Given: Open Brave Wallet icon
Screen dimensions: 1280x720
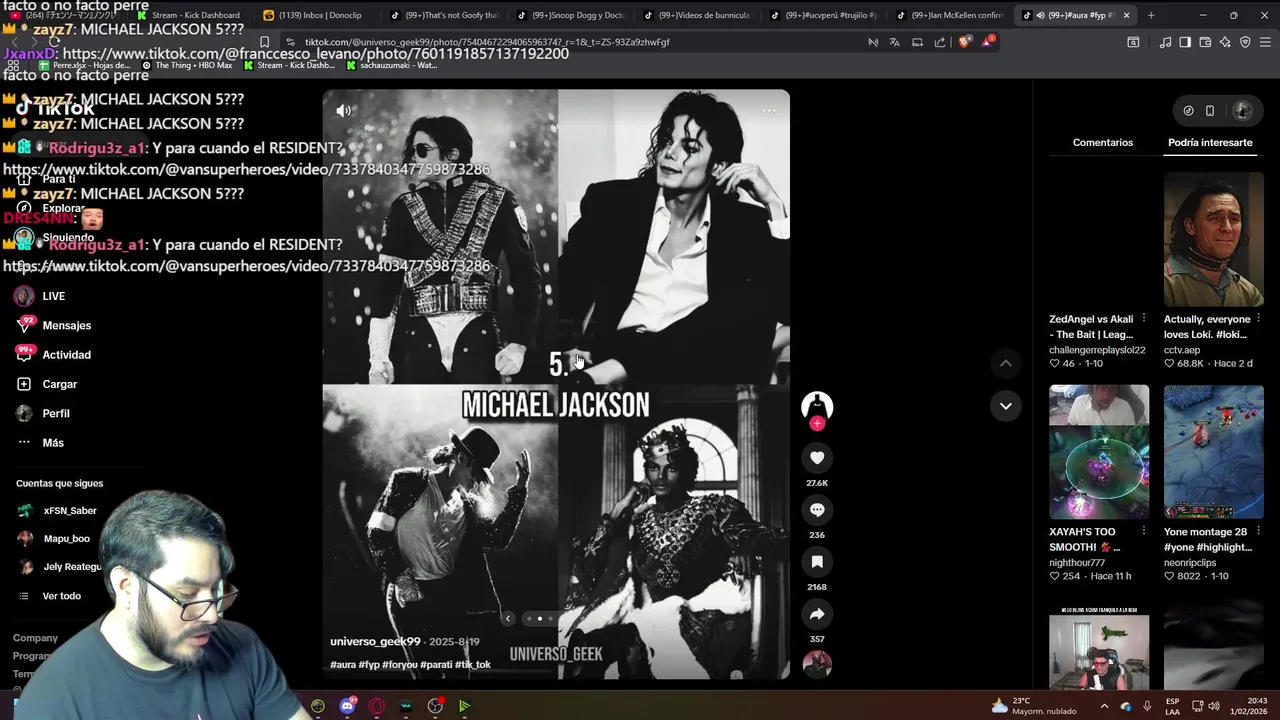Looking at the screenshot, I should pyautogui.click(x=1205, y=42).
